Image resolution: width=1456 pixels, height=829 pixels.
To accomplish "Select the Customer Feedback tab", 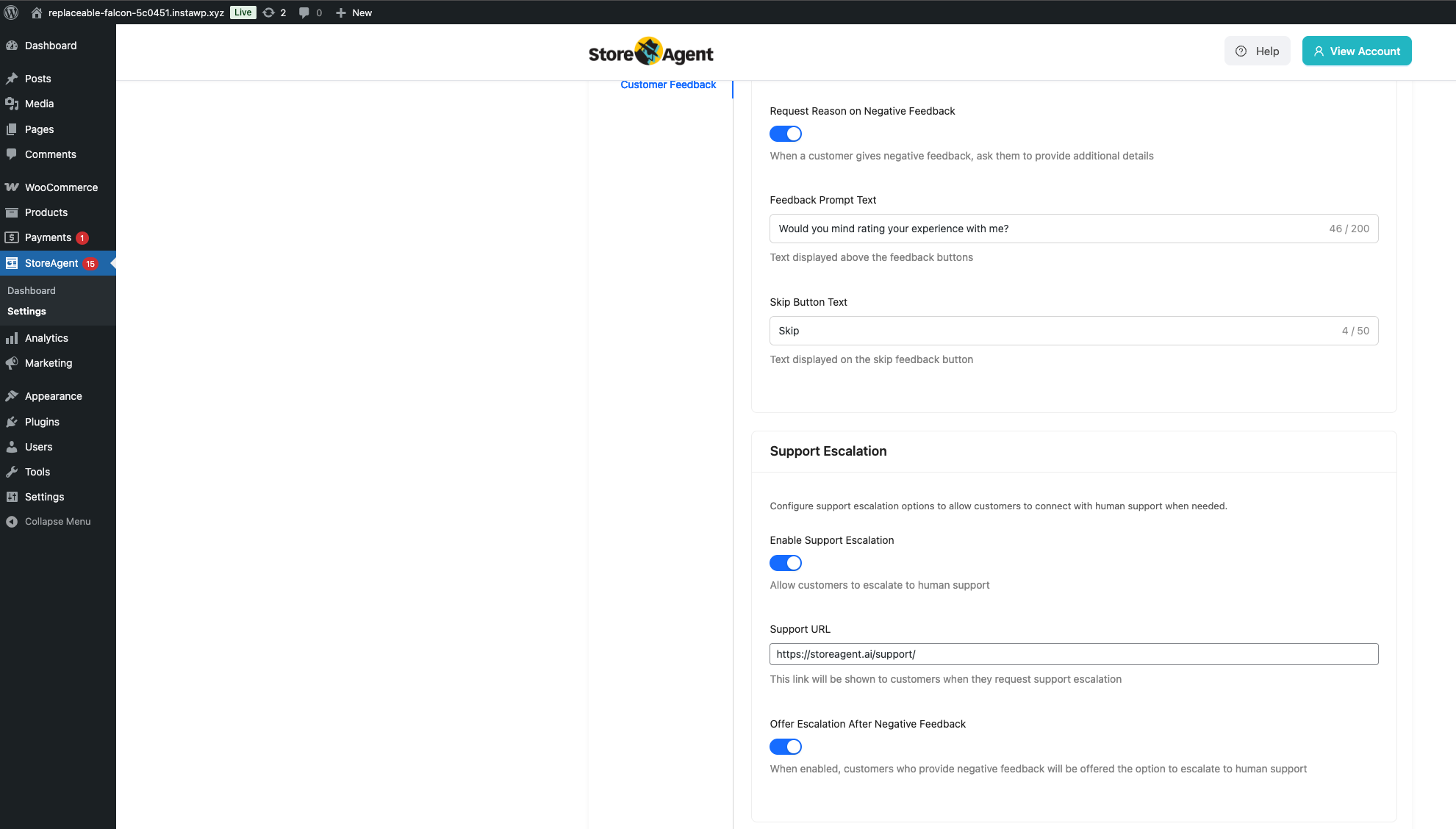I will click(667, 85).
